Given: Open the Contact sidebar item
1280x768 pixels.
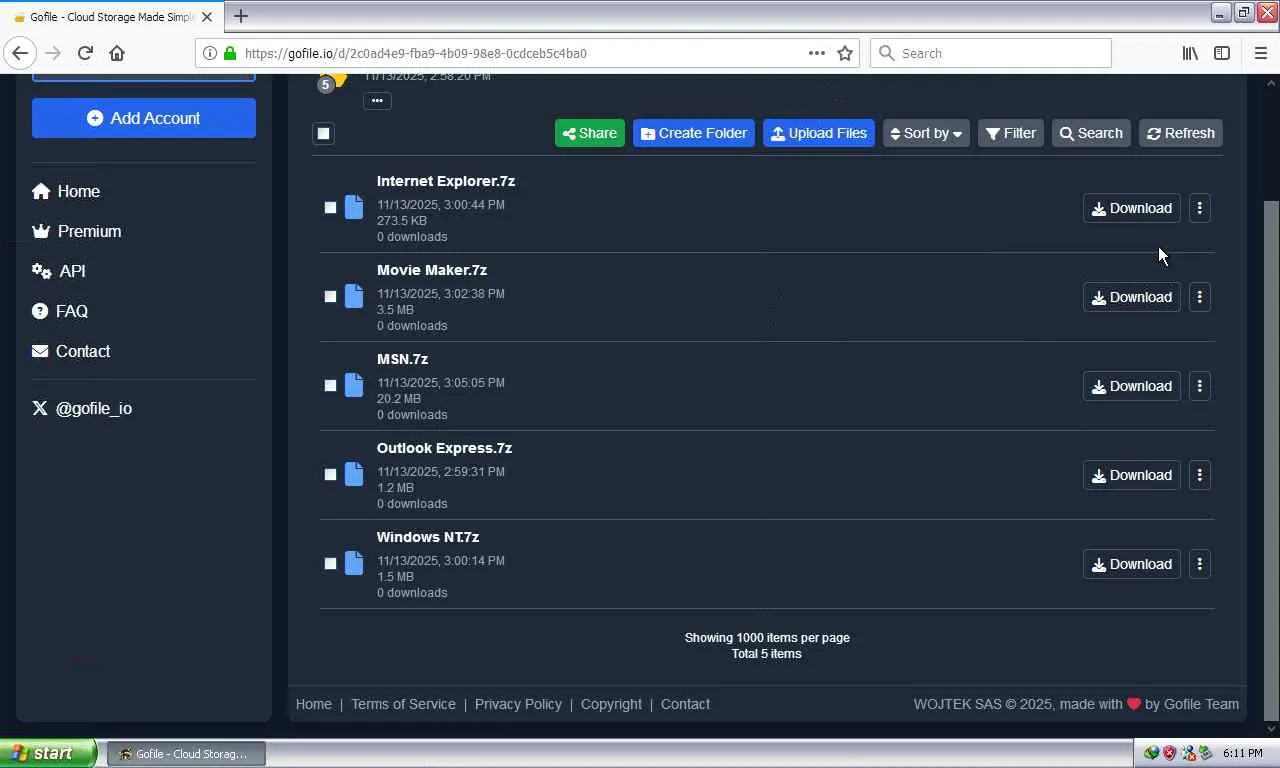Looking at the screenshot, I should point(71,351).
